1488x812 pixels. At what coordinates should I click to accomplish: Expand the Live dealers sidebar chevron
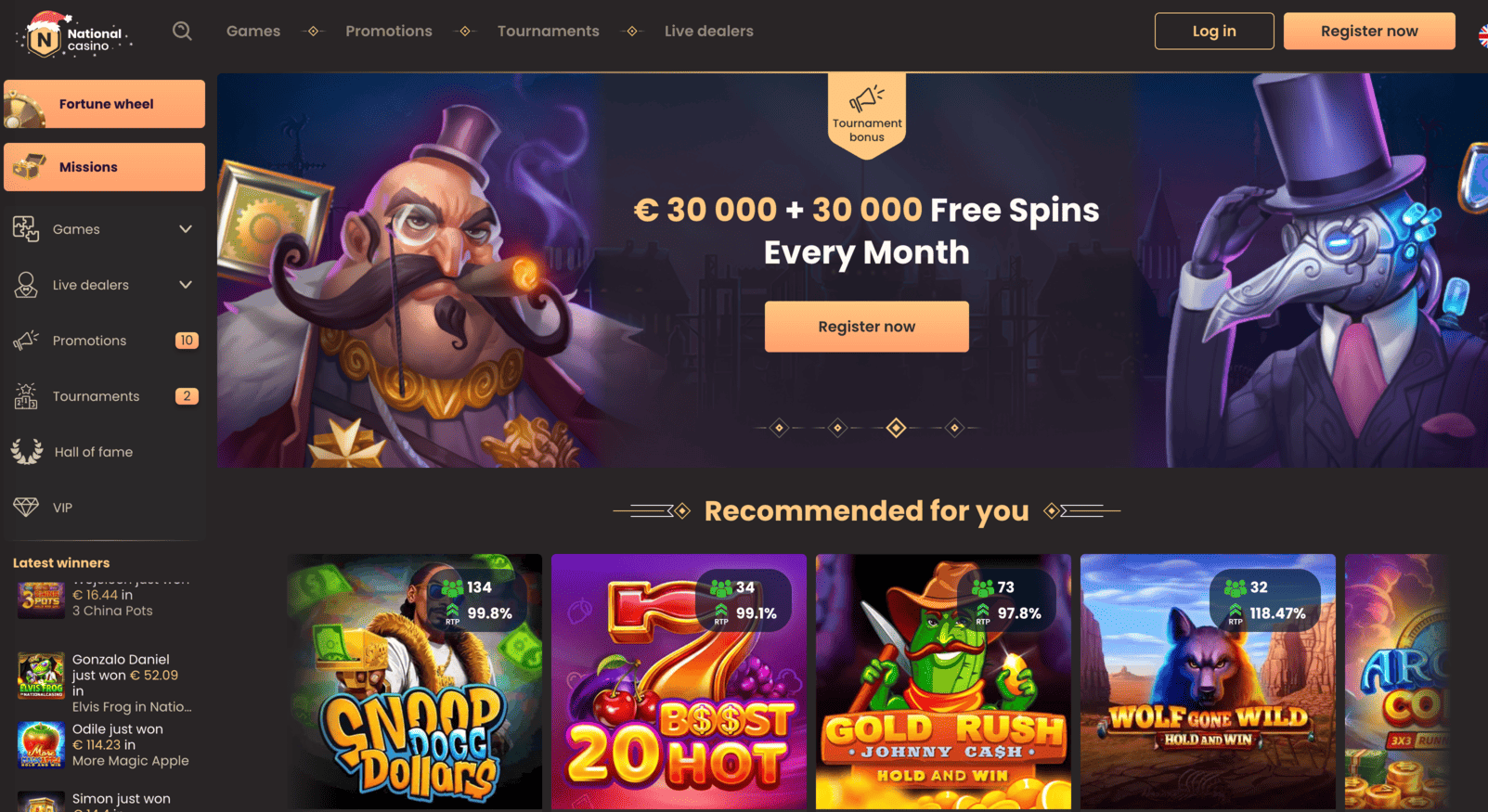[x=186, y=285]
